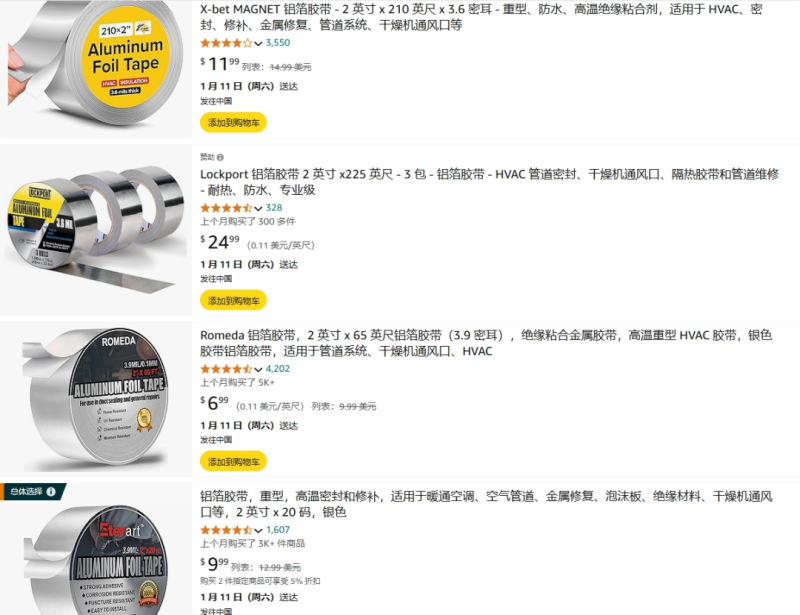Image resolution: width=800 pixels, height=615 pixels.
Task: Open the Lockport 铝箔胶带 product title
Action: click(x=489, y=182)
